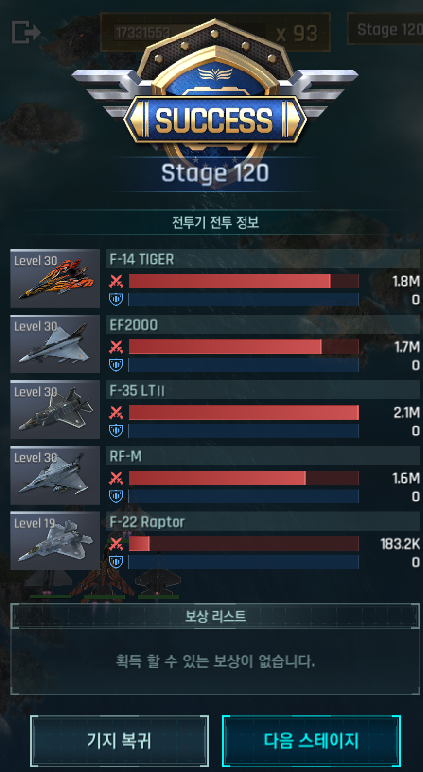Click the F-14 TIGER attack swords icon
The image size is (423, 772).
coord(116,281)
